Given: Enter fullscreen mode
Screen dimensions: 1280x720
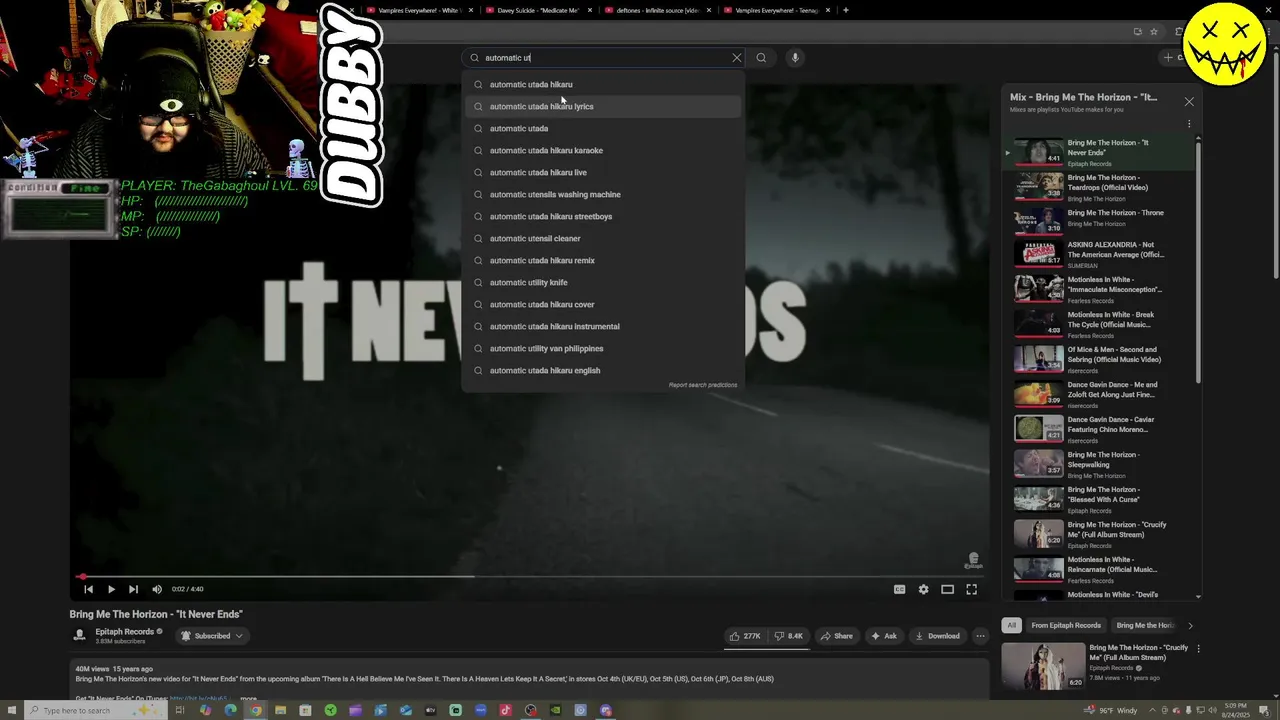Looking at the screenshot, I should click(971, 589).
